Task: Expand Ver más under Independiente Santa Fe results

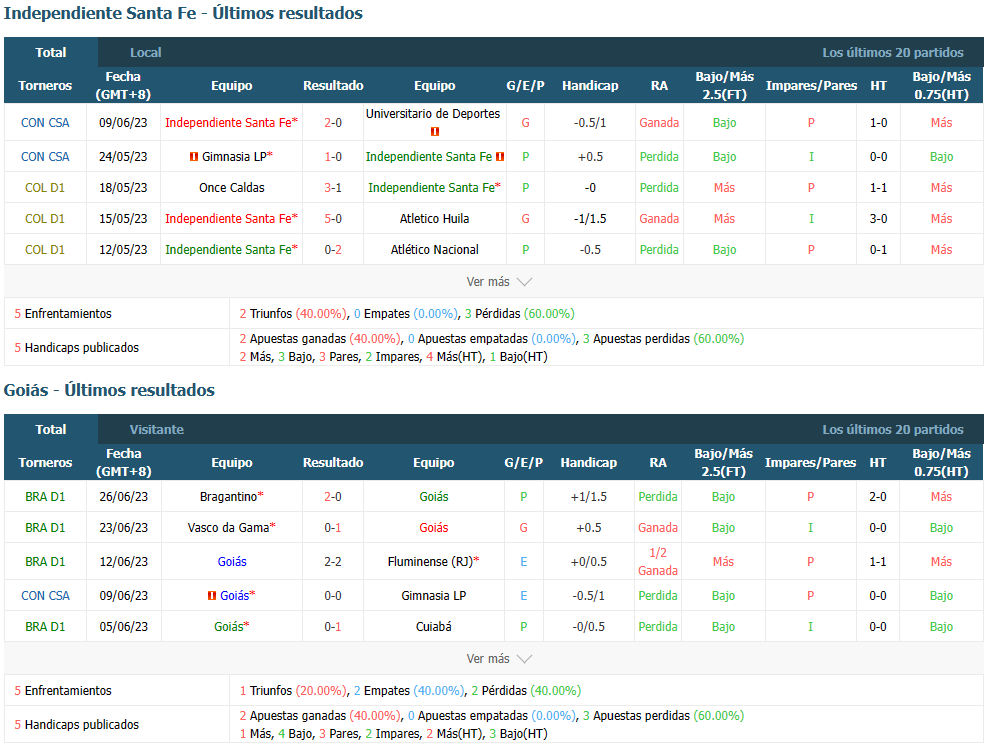Action: click(499, 282)
